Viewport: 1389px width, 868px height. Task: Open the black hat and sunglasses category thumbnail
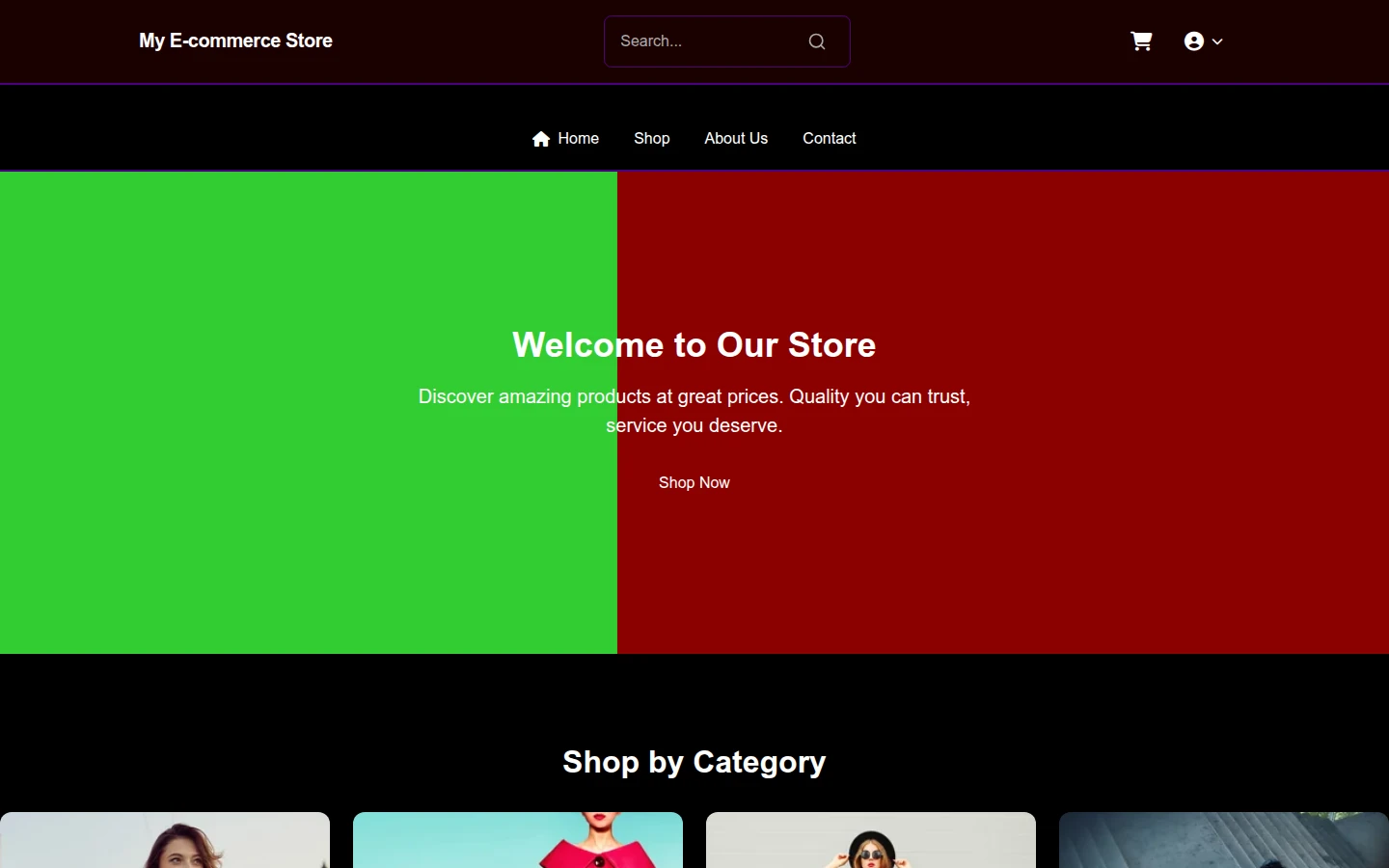click(871, 840)
